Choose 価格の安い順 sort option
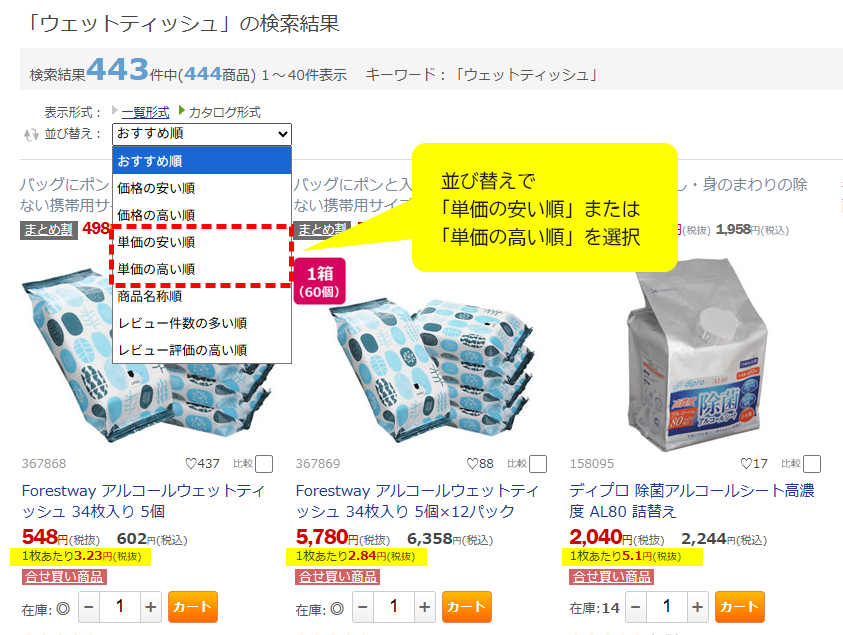Screen dimensions: 843x635 point(202,188)
